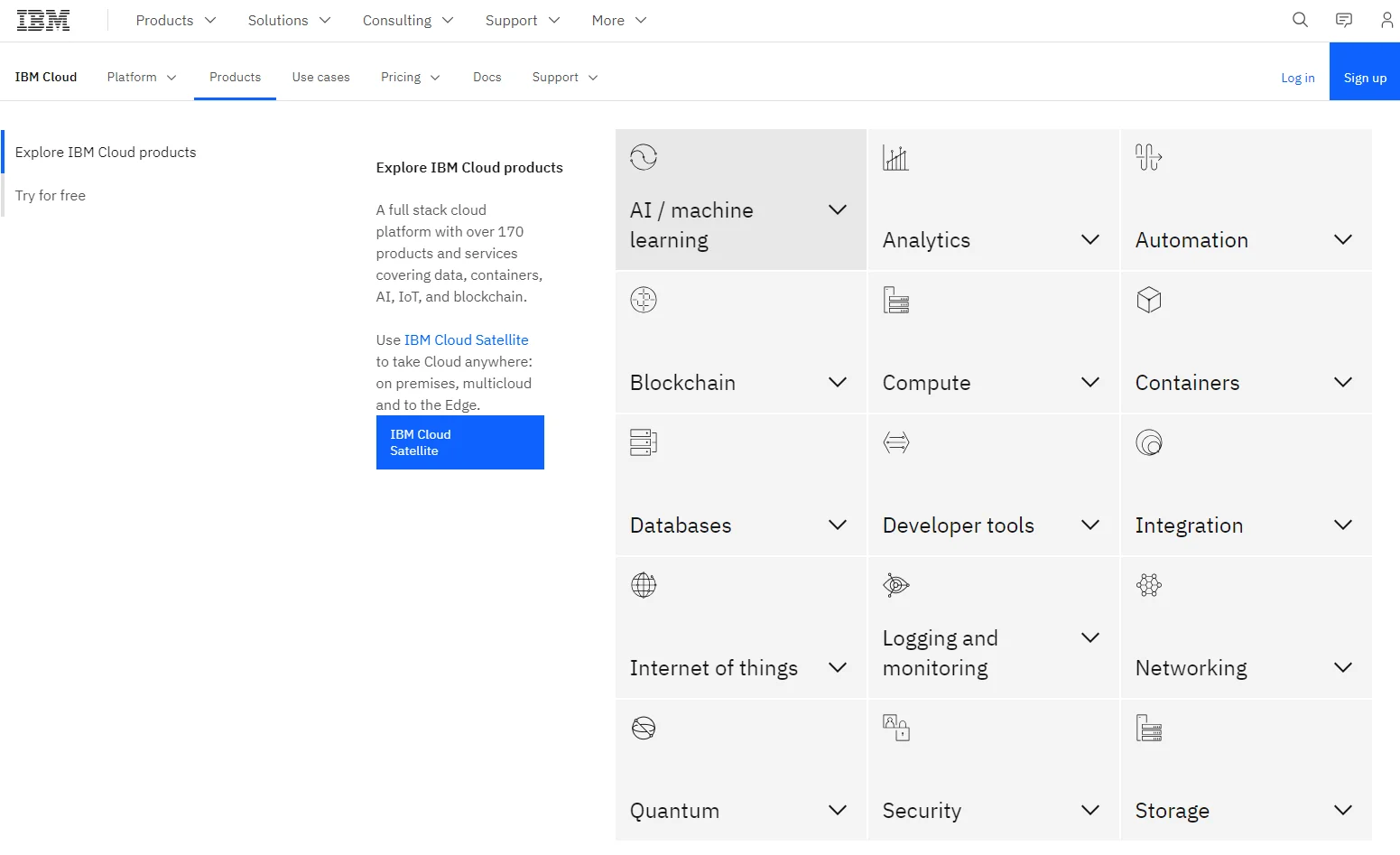Click the Security lock icon
This screenshot has width=1400, height=855.
click(896, 728)
